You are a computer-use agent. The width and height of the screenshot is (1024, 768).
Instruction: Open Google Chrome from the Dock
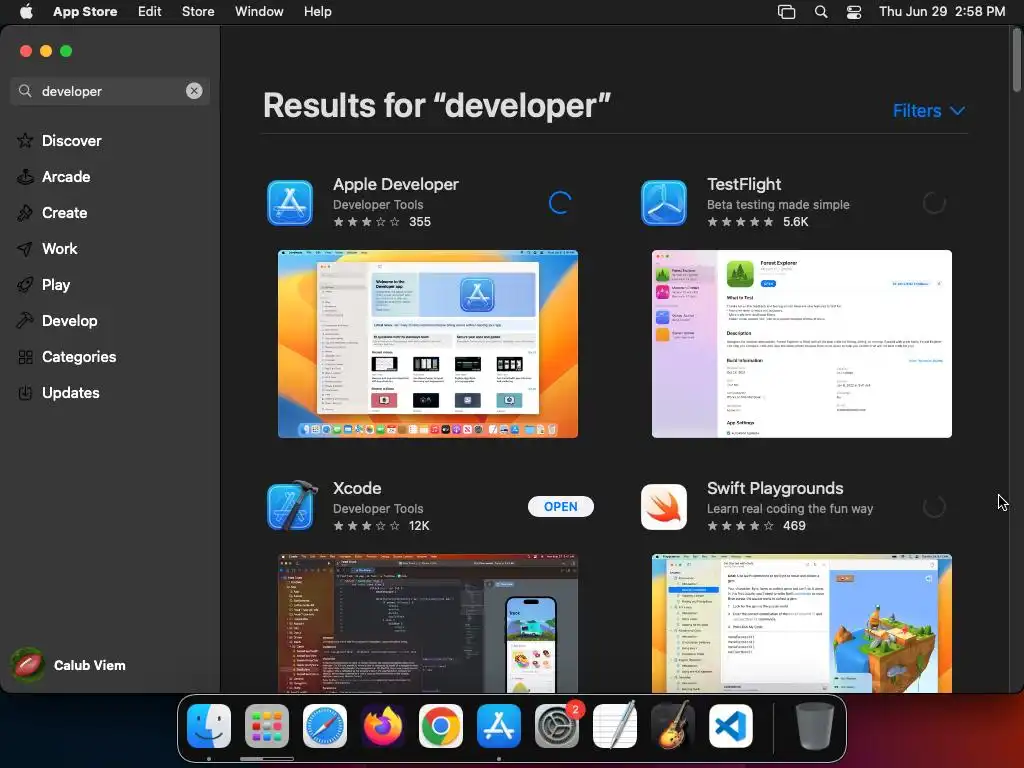click(441, 726)
